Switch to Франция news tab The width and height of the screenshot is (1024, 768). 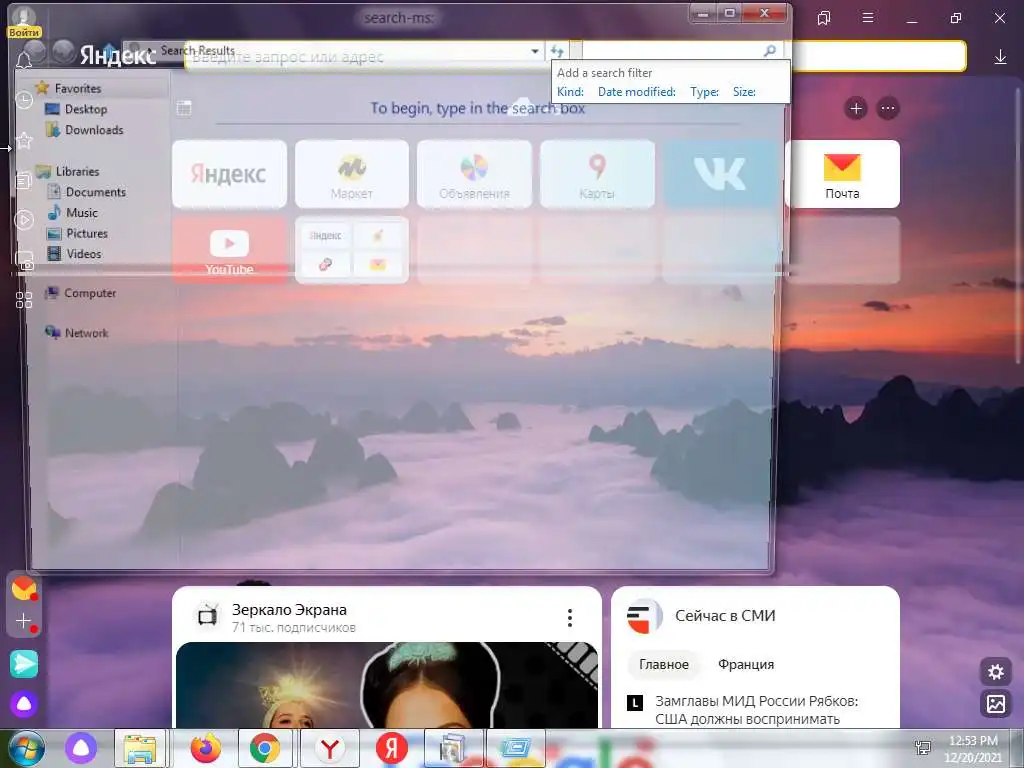(746, 664)
